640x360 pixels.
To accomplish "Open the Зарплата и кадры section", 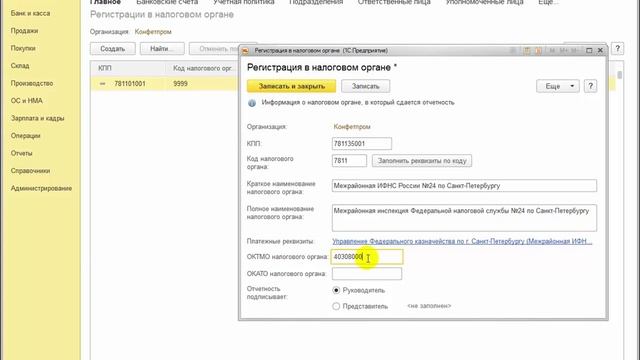I will pyautogui.click(x=38, y=118).
